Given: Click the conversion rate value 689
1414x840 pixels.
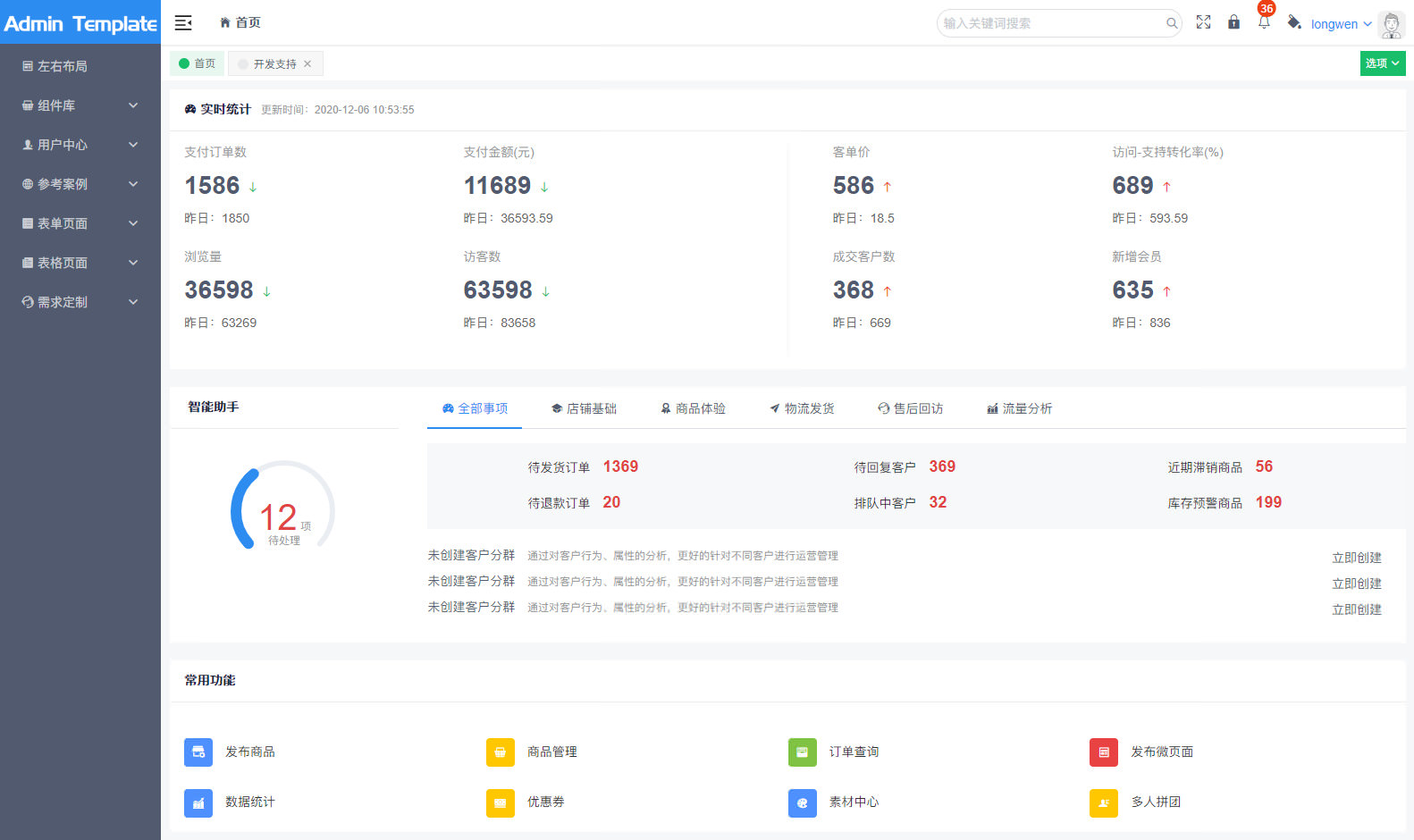Looking at the screenshot, I should [x=1132, y=186].
